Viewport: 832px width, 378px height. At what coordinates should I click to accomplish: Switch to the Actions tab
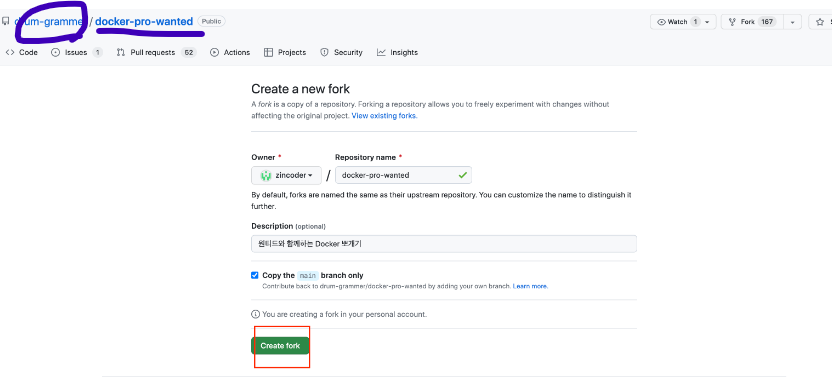230,53
